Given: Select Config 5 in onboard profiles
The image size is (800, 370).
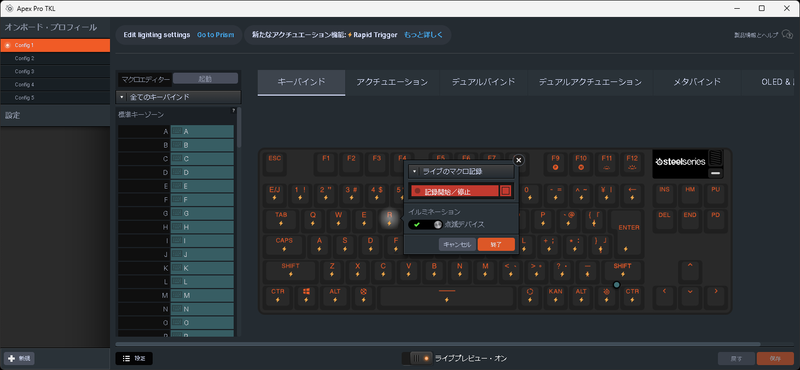Looking at the screenshot, I should point(55,97).
